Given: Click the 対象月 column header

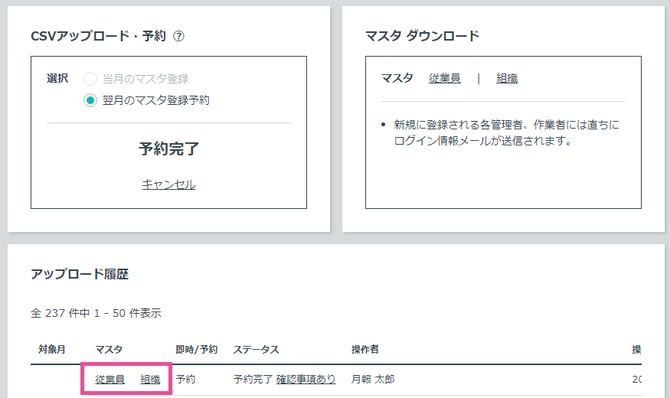Looking at the screenshot, I should 52,350.
